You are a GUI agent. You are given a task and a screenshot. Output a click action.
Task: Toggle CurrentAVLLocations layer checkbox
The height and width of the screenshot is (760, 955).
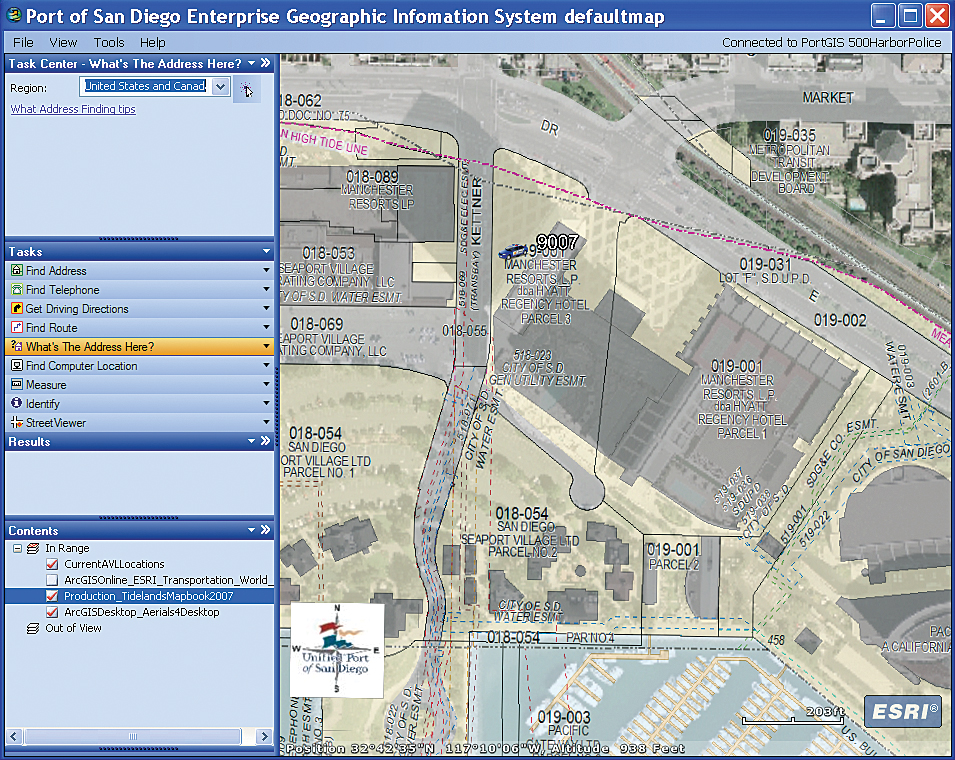pyautogui.click(x=52, y=564)
